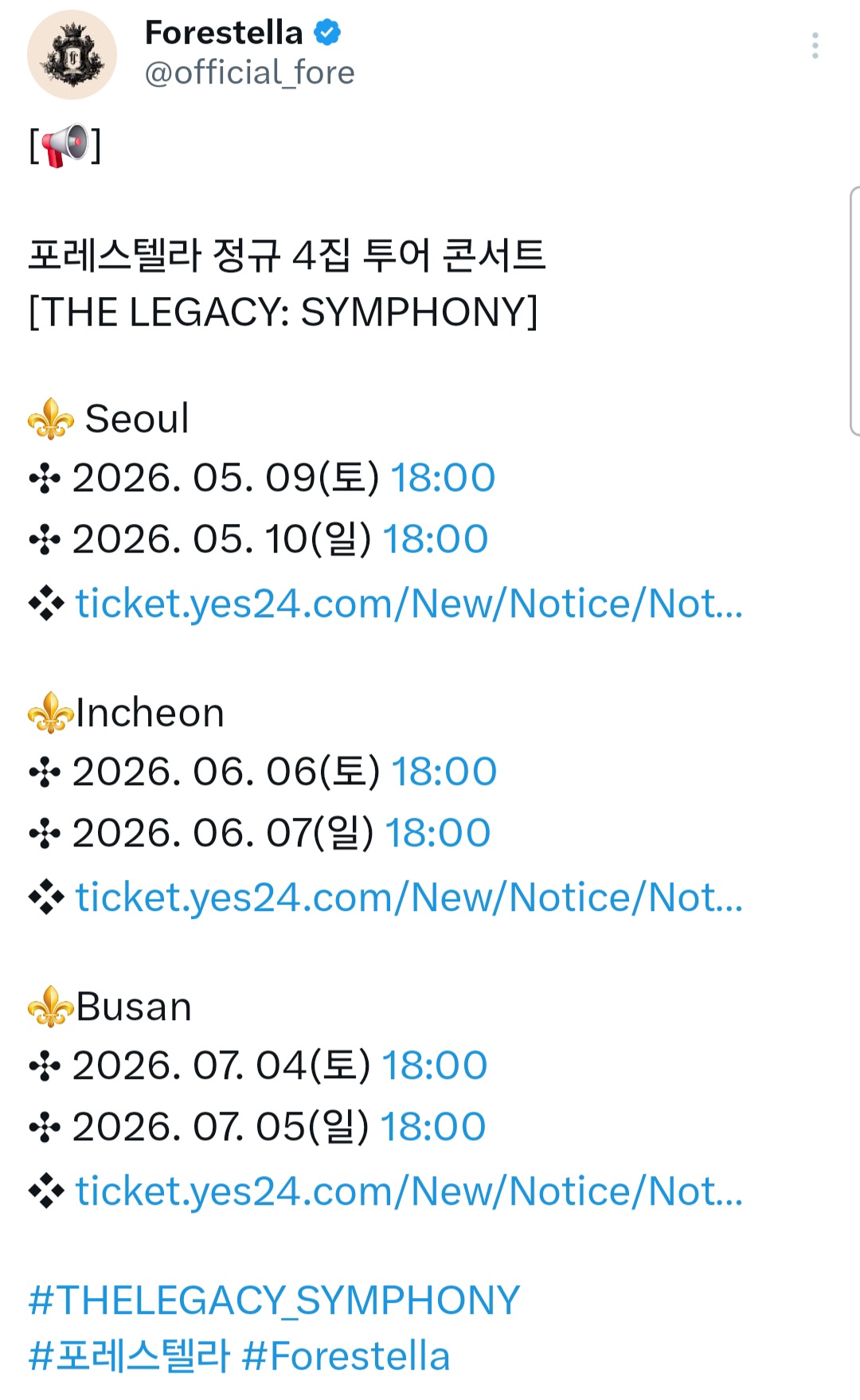The width and height of the screenshot is (860, 1400).
Task: Click 18:00 time for 05. 09 show
Action: (443, 478)
